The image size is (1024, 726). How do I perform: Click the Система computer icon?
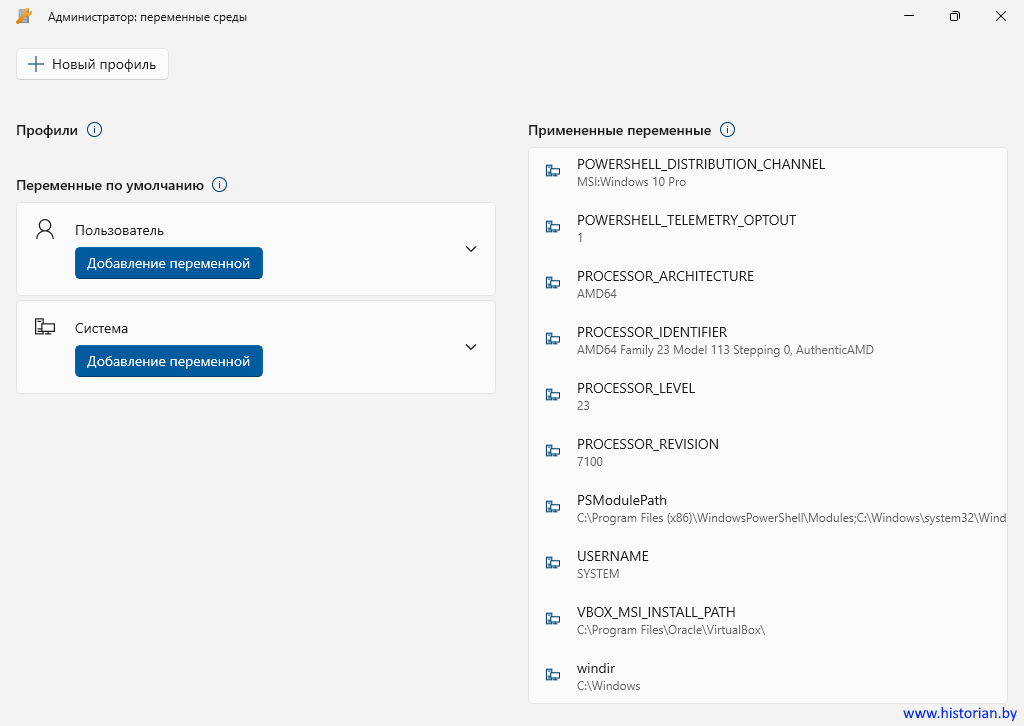pyautogui.click(x=45, y=327)
